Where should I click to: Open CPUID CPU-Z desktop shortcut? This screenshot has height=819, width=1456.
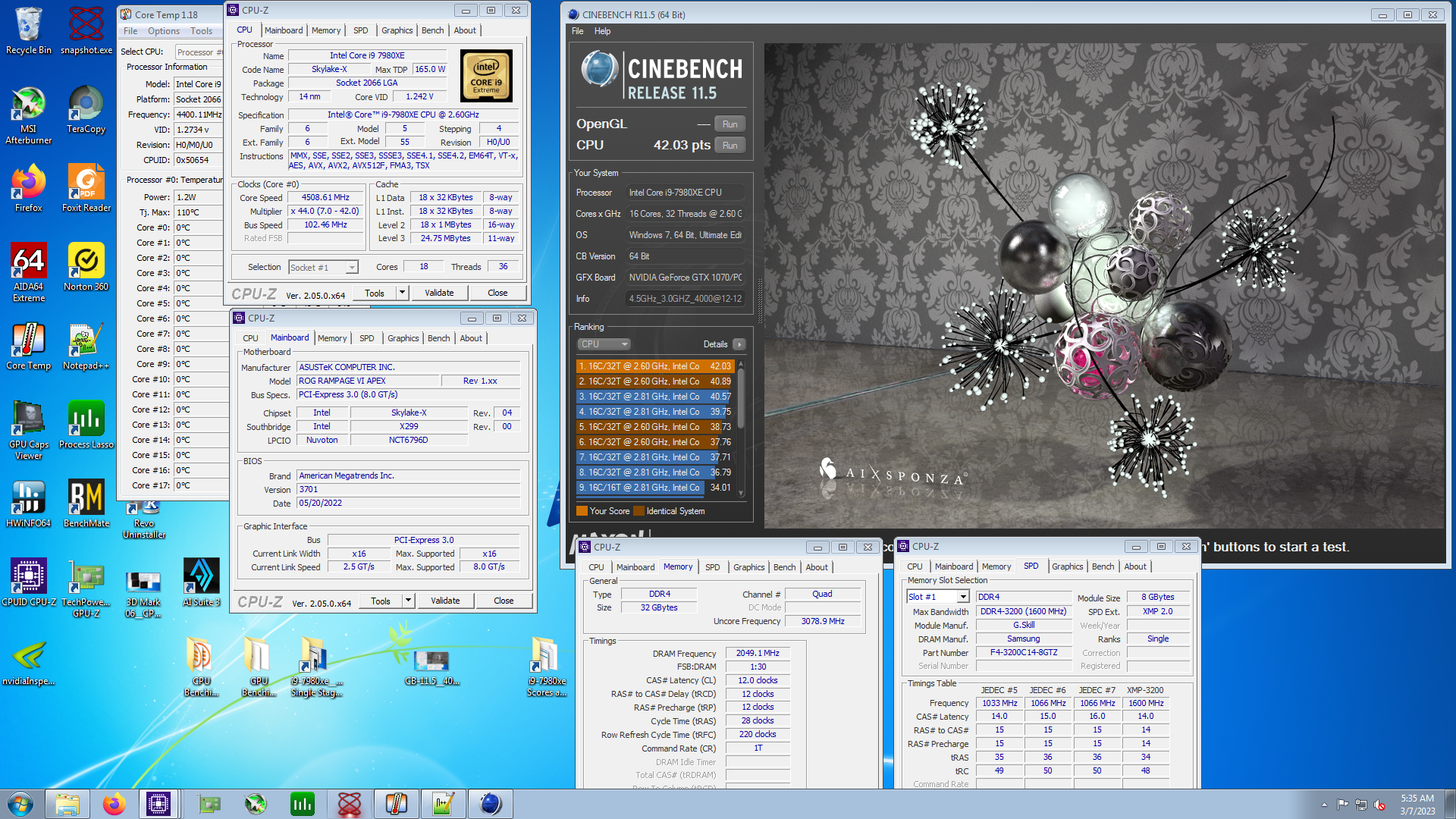pyautogui.click(x=29, y=582)
